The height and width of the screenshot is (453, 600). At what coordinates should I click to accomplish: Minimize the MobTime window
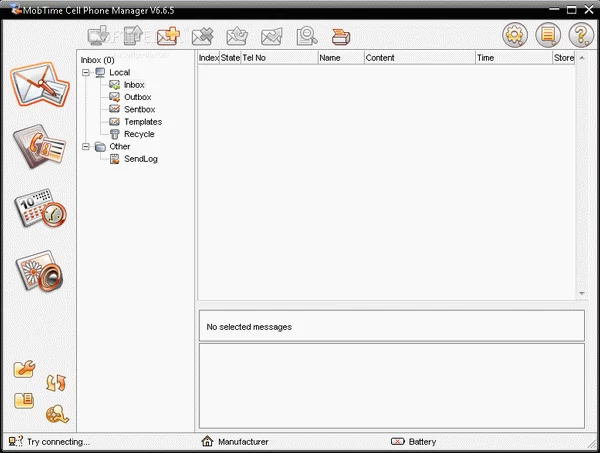point(554,9)
